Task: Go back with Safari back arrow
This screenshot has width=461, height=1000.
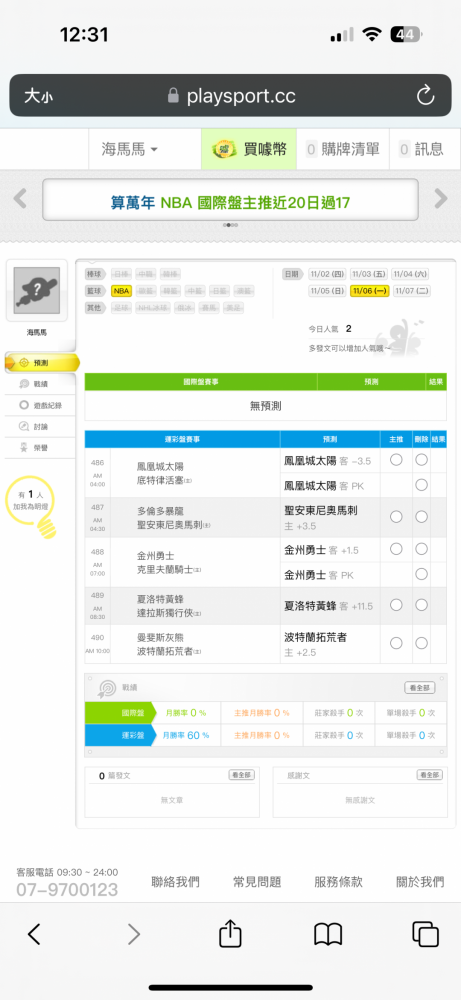Action: click(34, 934)
